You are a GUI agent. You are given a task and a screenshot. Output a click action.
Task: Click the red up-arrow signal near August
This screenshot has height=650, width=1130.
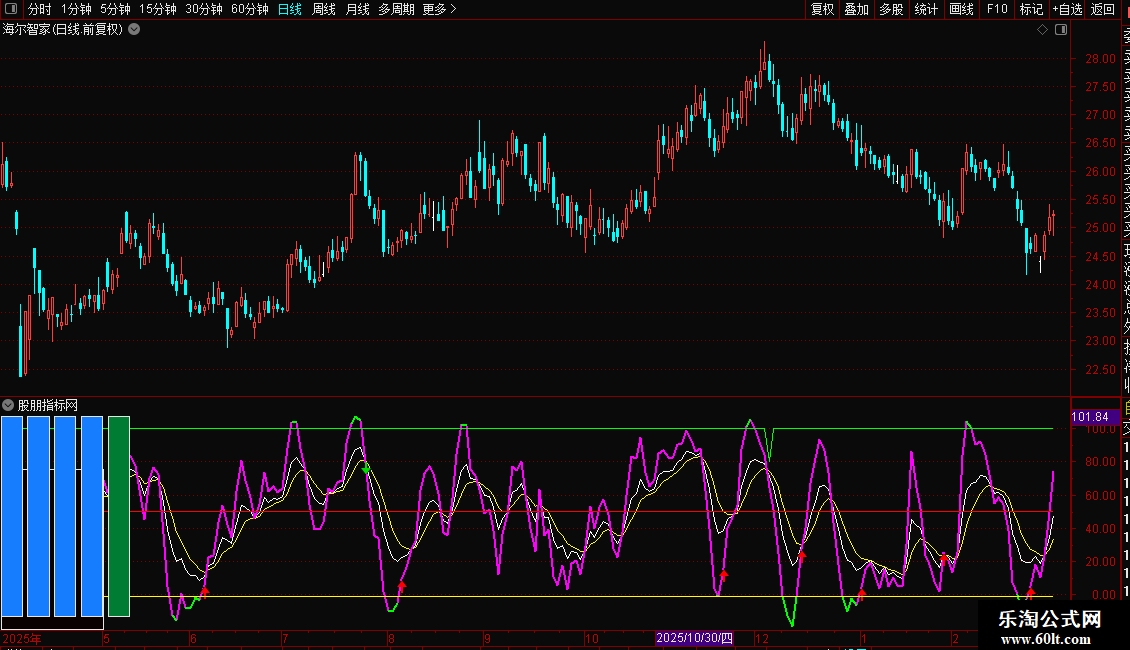click(x=402, y=586)
